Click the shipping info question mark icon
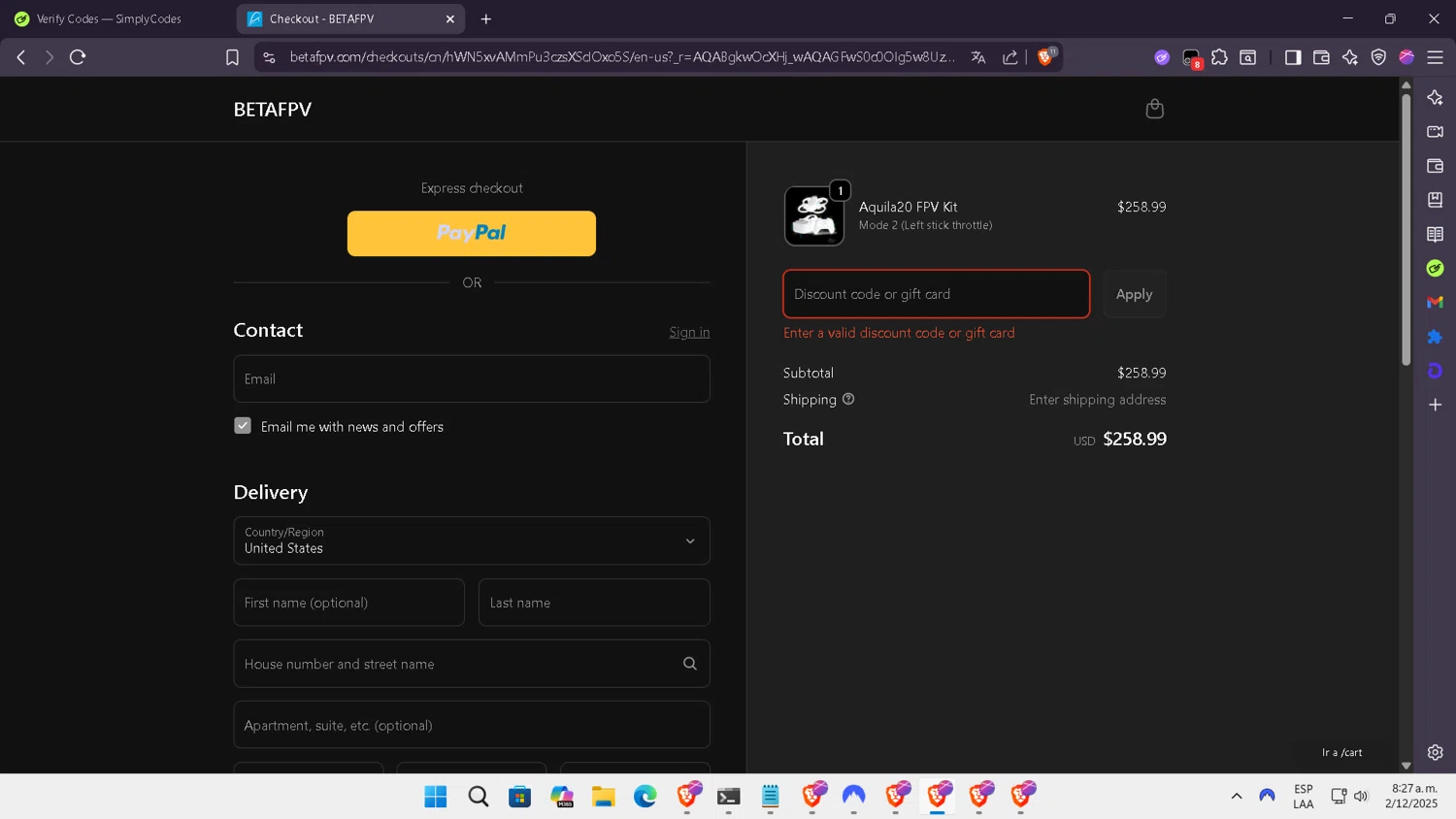The width and height of the screenshot is (1456, 819). point(848,399)
